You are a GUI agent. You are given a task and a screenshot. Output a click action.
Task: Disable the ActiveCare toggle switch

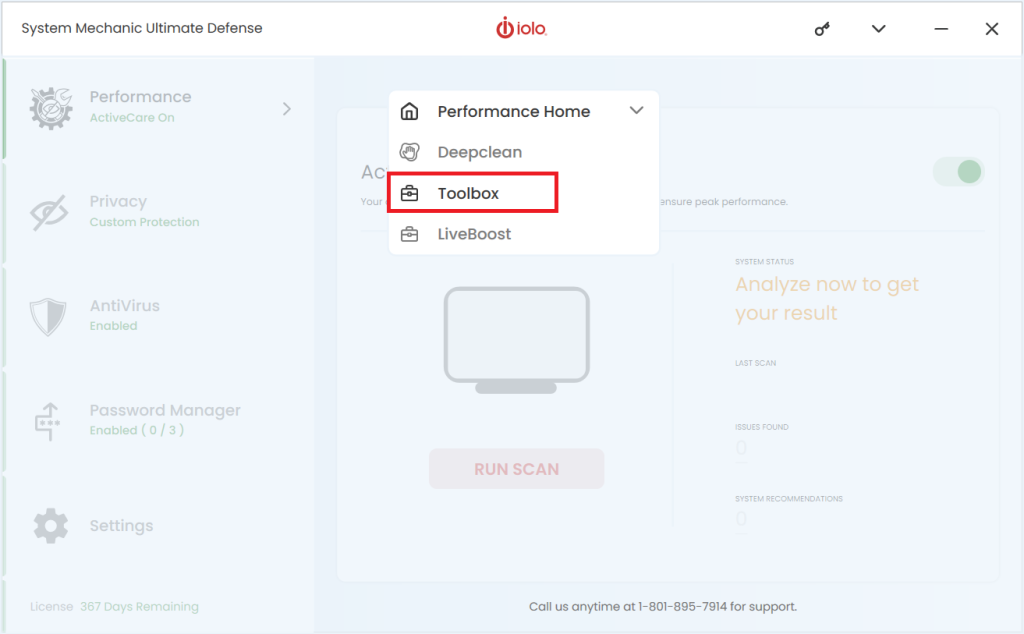(x=958, y=171)
